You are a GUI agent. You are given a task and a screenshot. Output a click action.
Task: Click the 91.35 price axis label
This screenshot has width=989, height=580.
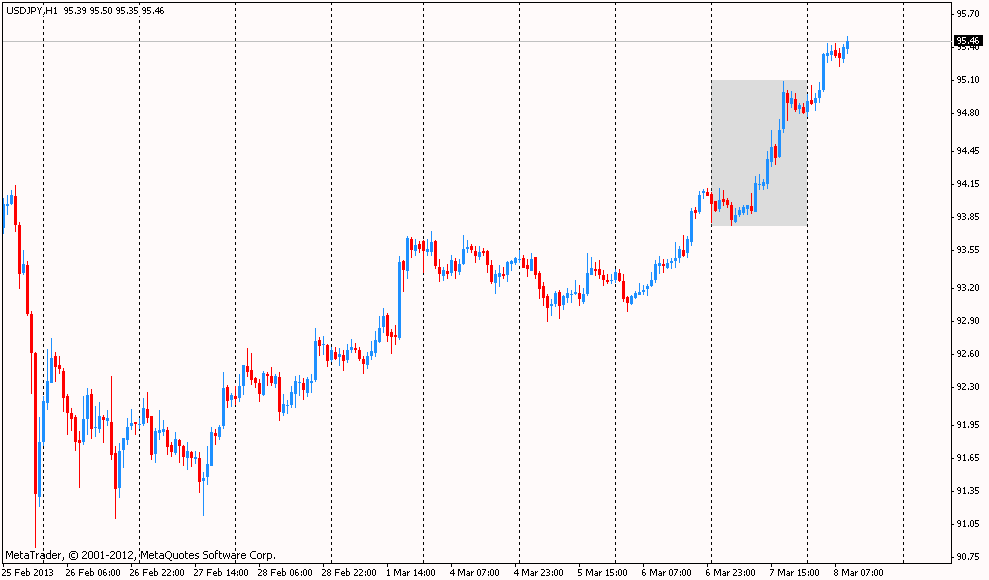pos(968,490)
